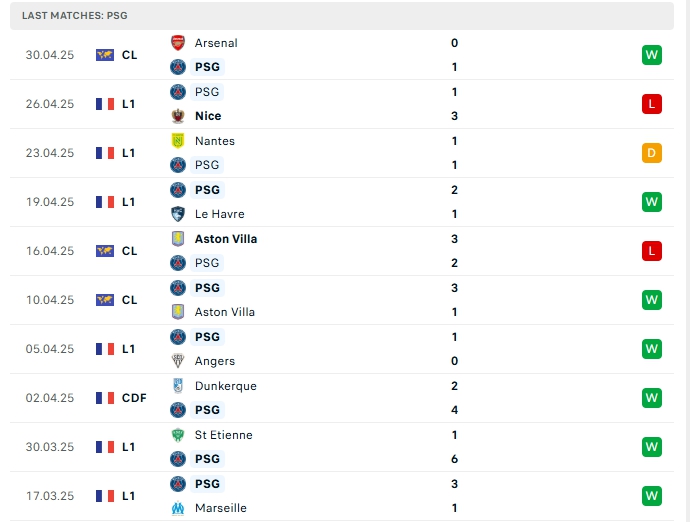Open the 17.03.25 PSG vs Marseille match row

coord(342,496)
